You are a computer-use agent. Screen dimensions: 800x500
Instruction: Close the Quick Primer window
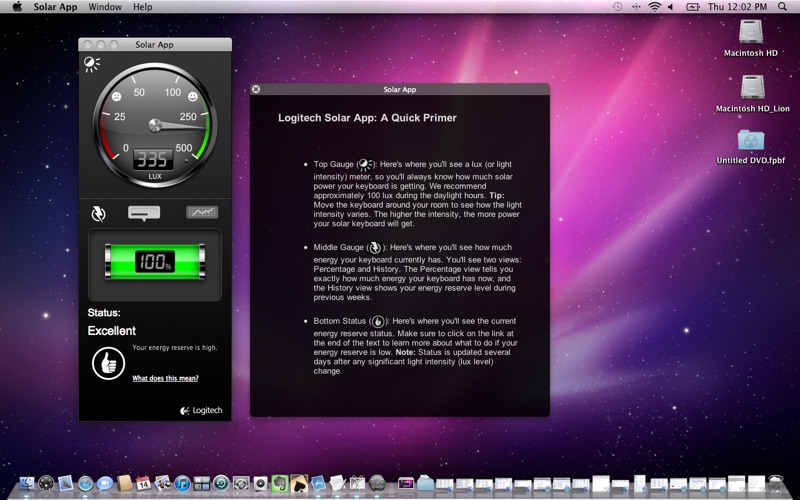point(256,89)
